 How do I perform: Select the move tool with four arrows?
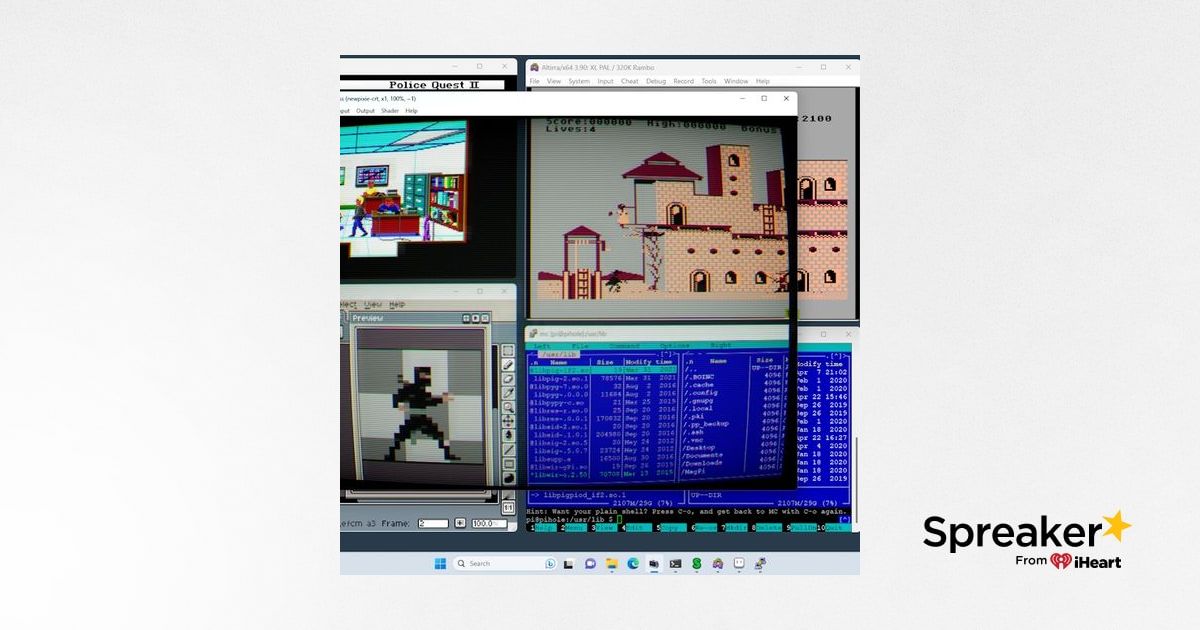pos(508,421)
